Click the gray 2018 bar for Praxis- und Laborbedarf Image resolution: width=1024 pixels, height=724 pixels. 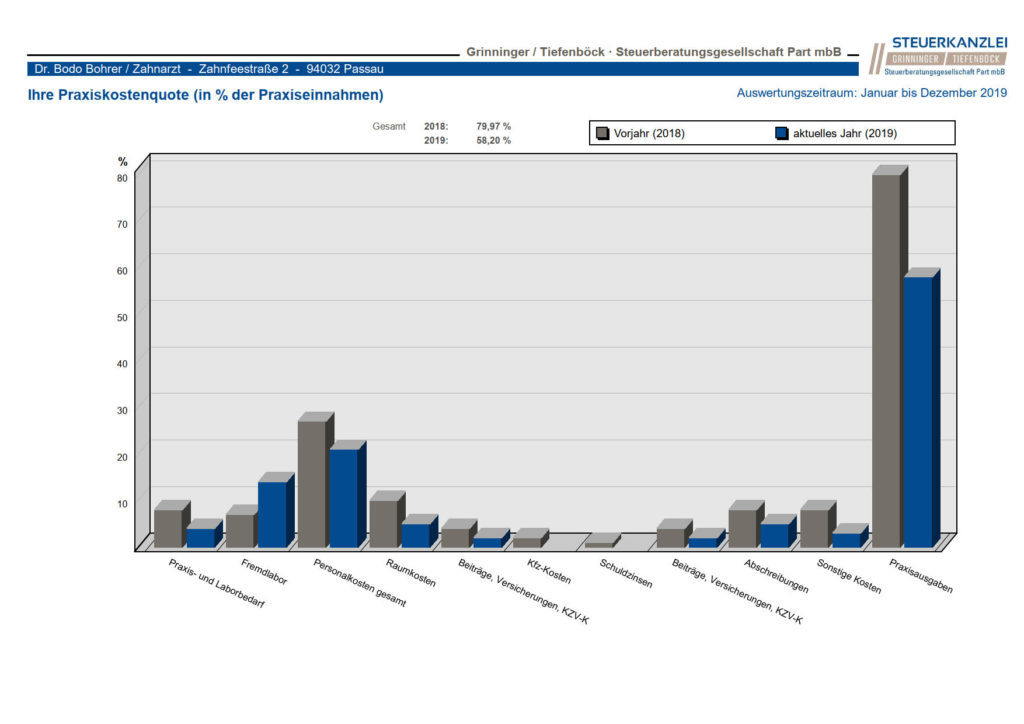168,528
